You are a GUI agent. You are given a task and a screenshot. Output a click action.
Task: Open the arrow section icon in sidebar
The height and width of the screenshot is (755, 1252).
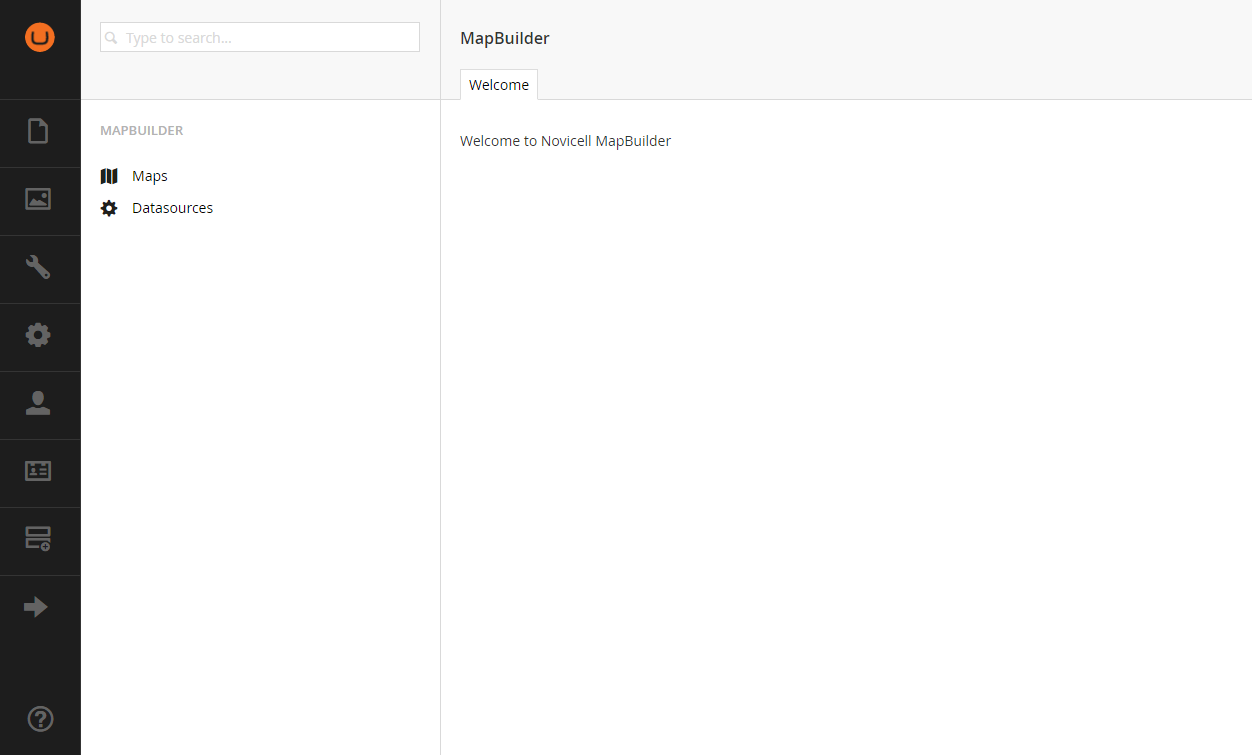[36, 607]
